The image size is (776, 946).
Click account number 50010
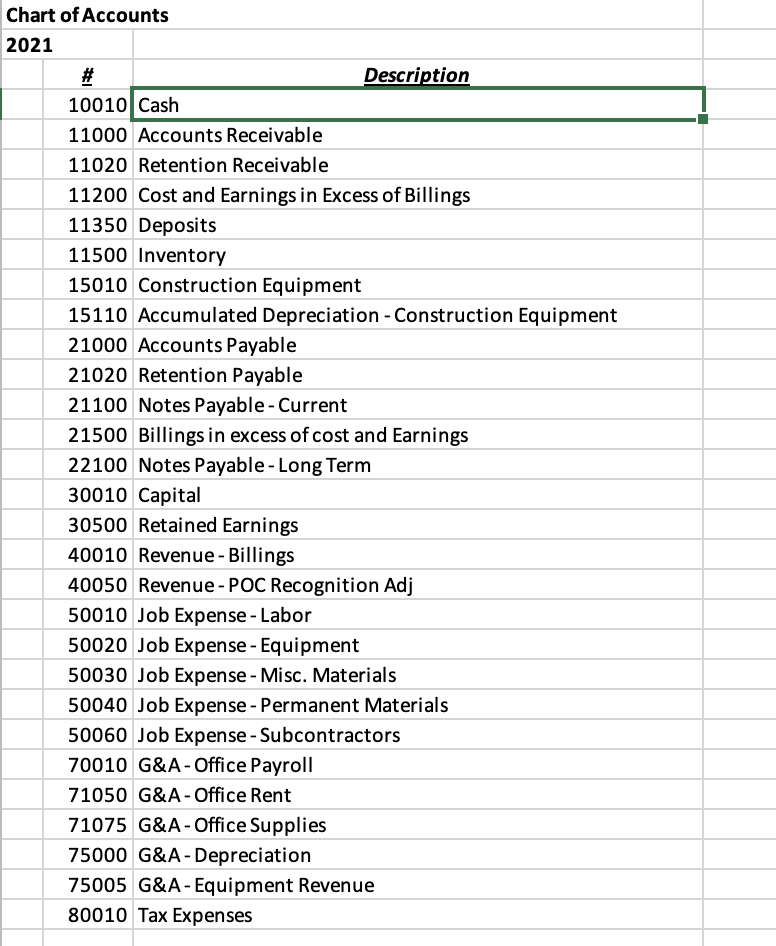(x=87, y=615)
